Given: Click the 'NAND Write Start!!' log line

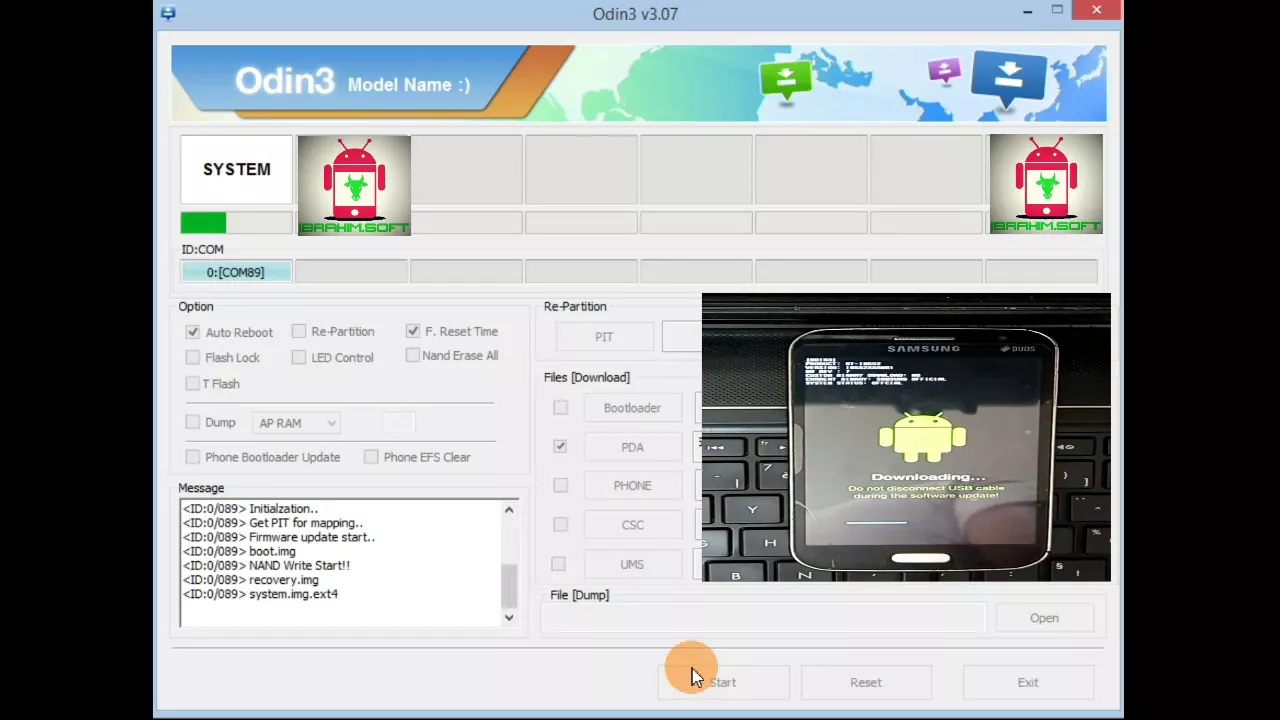Looking at the screenshot, I should [x=266, y=565].
